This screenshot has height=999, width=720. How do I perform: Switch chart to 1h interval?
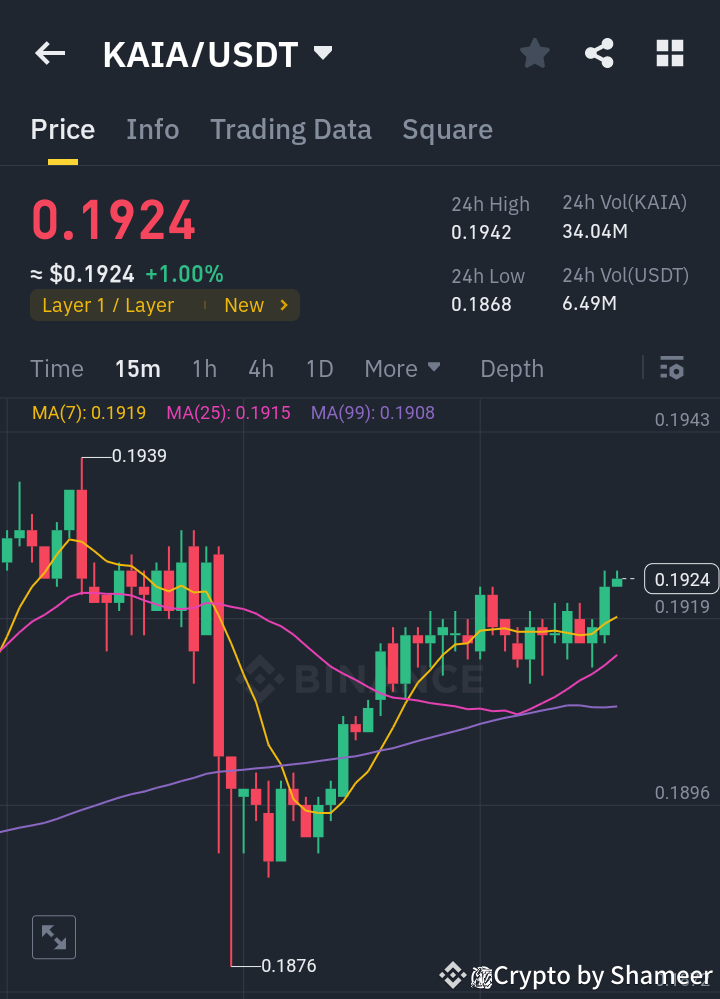pos(204,368)
